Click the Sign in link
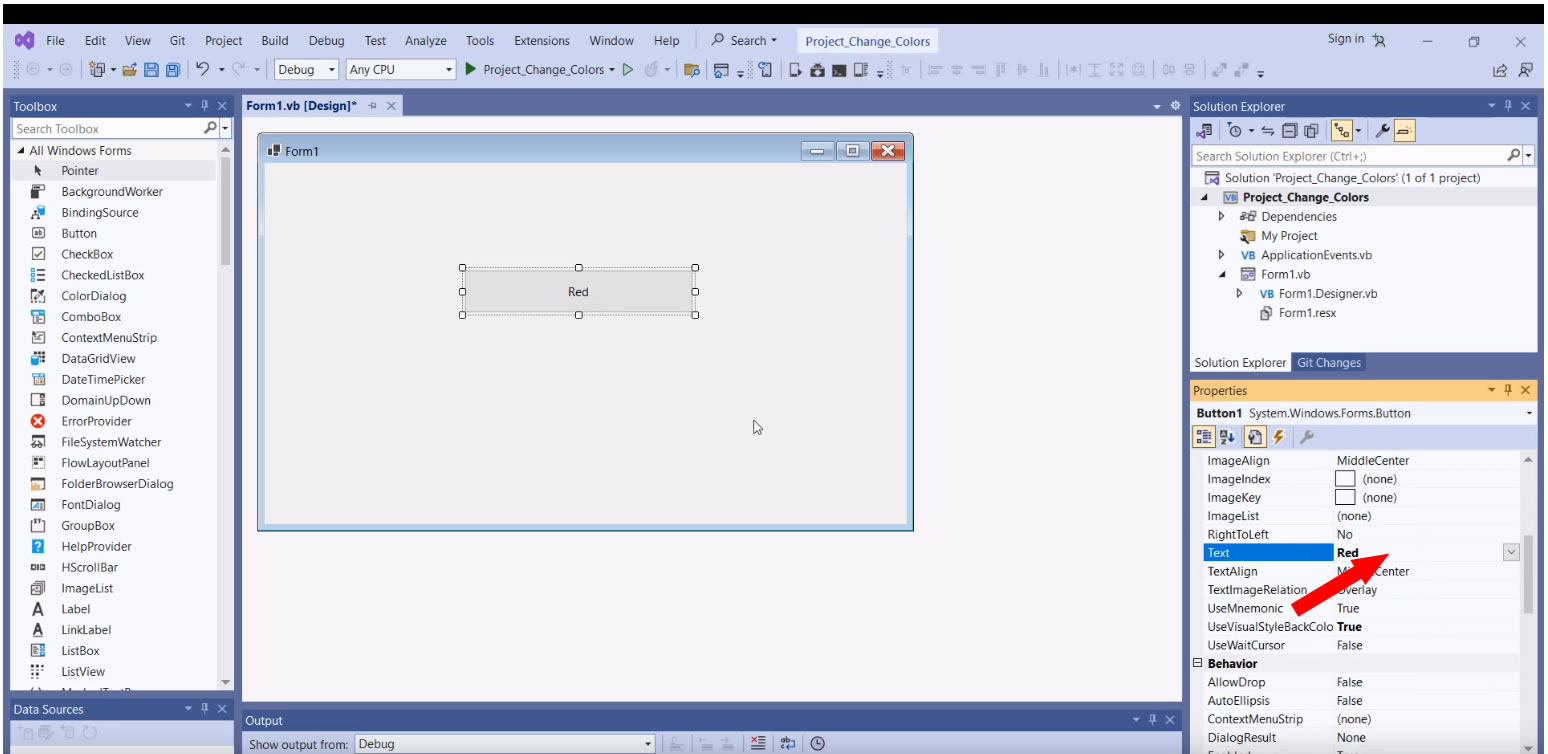 [x=1345, y=39]
